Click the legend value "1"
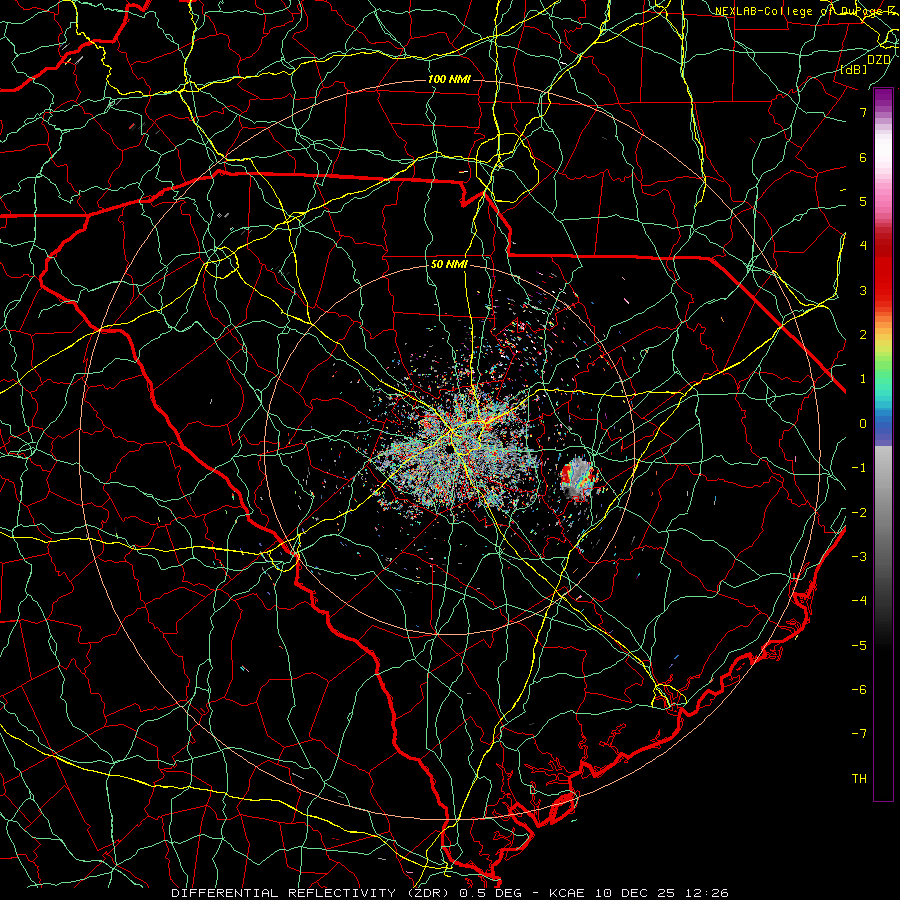This screenshot has height=900, width=900. (863, 379)
